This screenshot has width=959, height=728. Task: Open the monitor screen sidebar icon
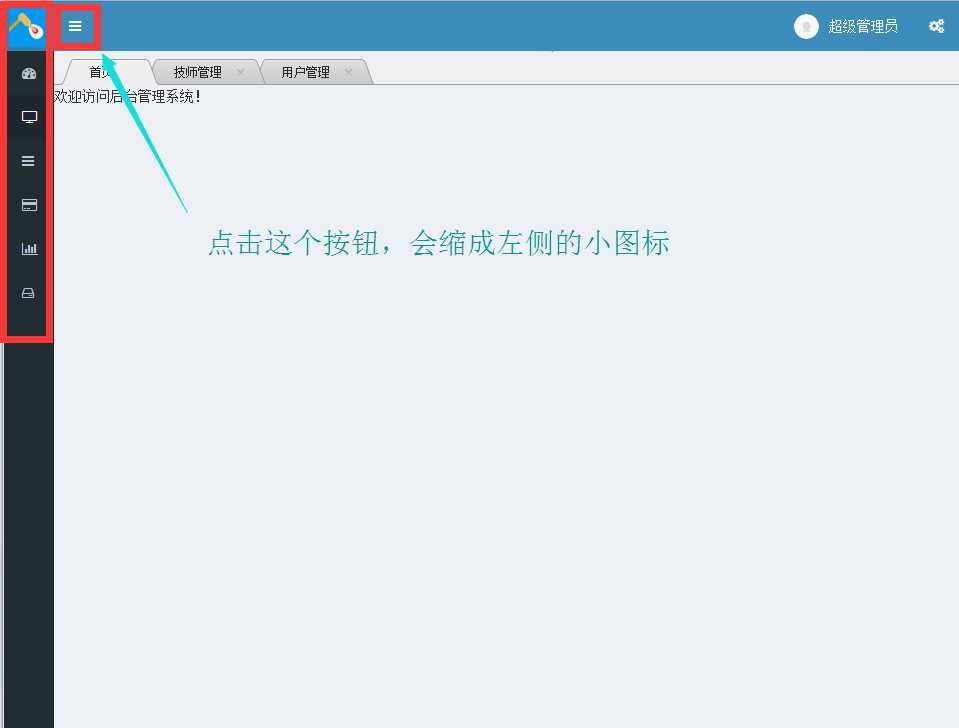[29, 117]
